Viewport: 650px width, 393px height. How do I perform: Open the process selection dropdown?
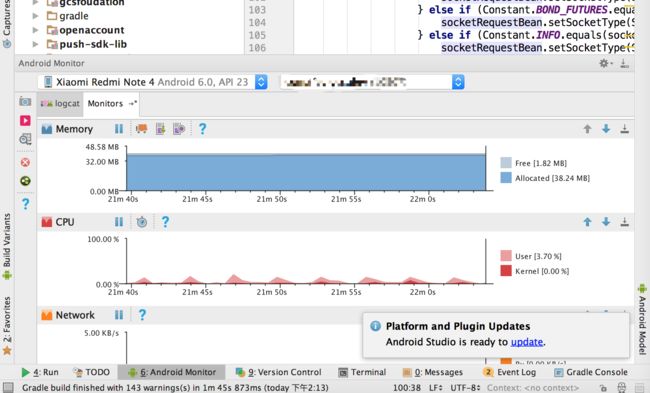[x=372, y=82]
